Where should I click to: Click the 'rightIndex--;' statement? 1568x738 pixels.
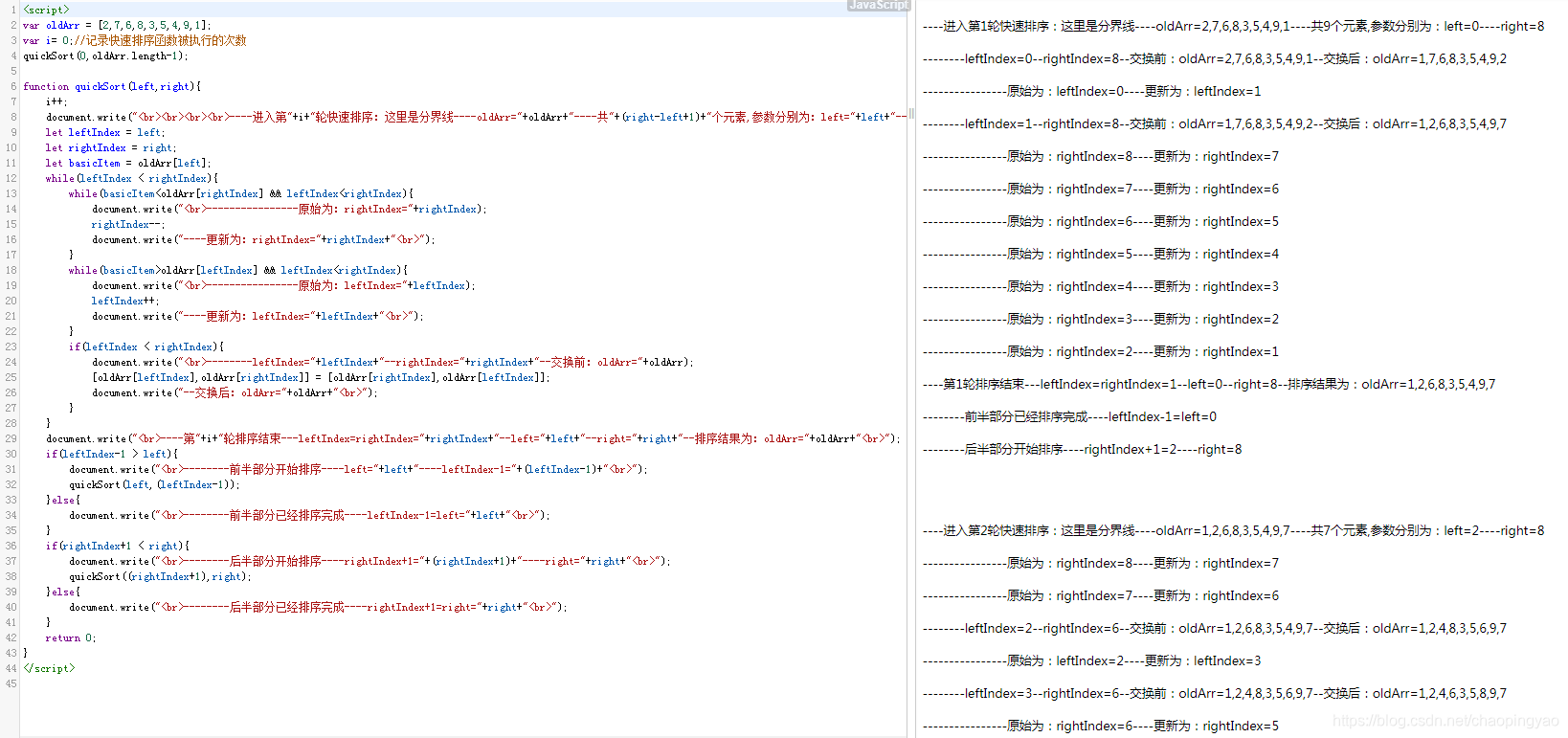pos(128,224)
